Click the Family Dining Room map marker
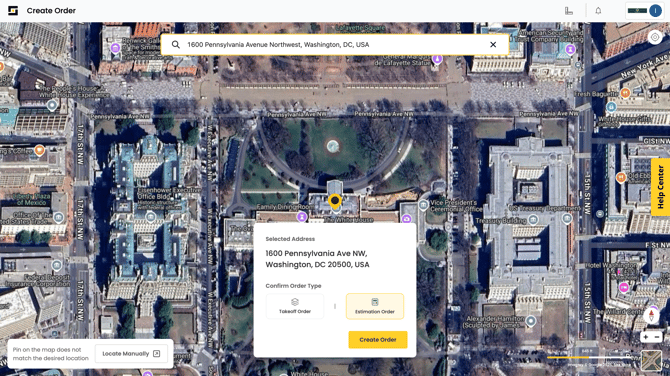 tap(302, 217)
